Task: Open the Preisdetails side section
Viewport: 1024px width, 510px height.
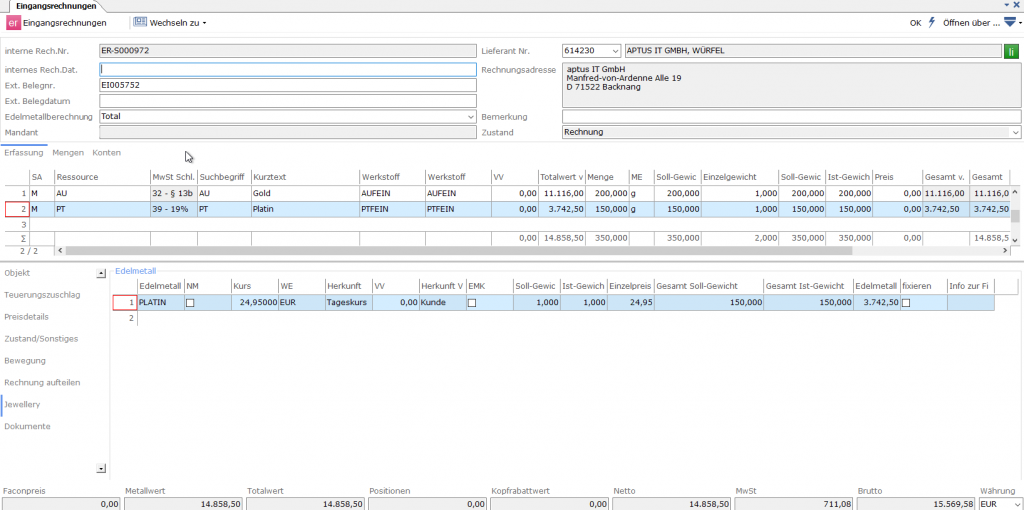Action: point(26,317)
